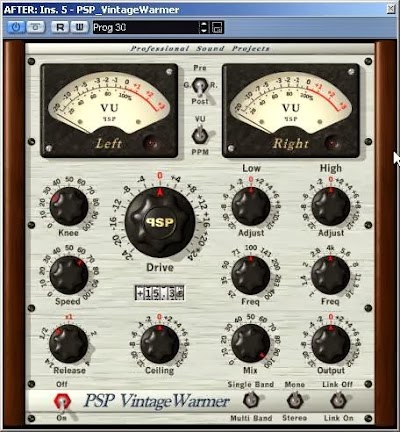Viewport: 400px width, 432px height.
Task: Flip the VU/PPM meter mode switch
Action: point(200,135)
